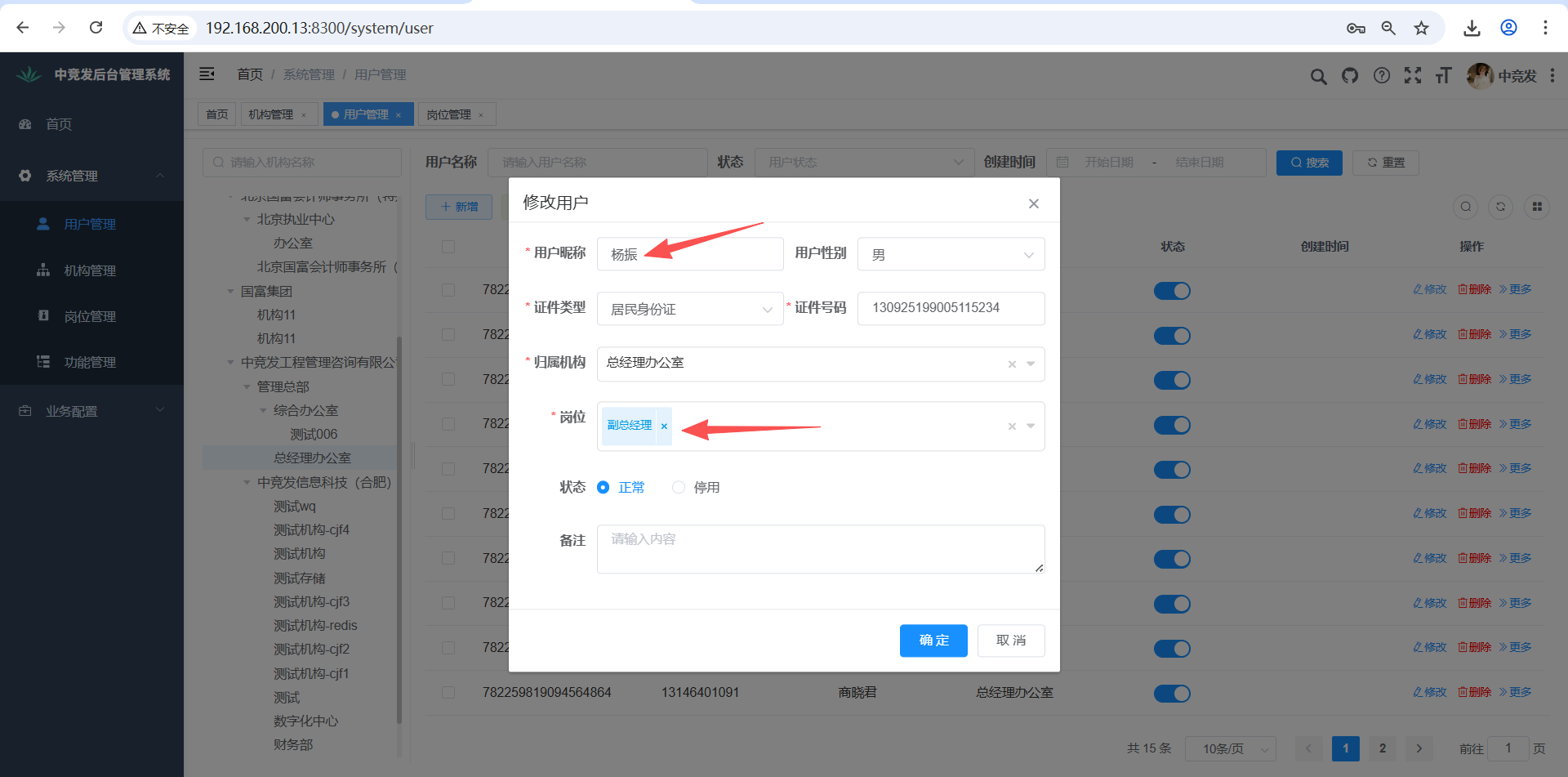
Task: Click the header search magnifier icon
Action: coord(1318,77)
